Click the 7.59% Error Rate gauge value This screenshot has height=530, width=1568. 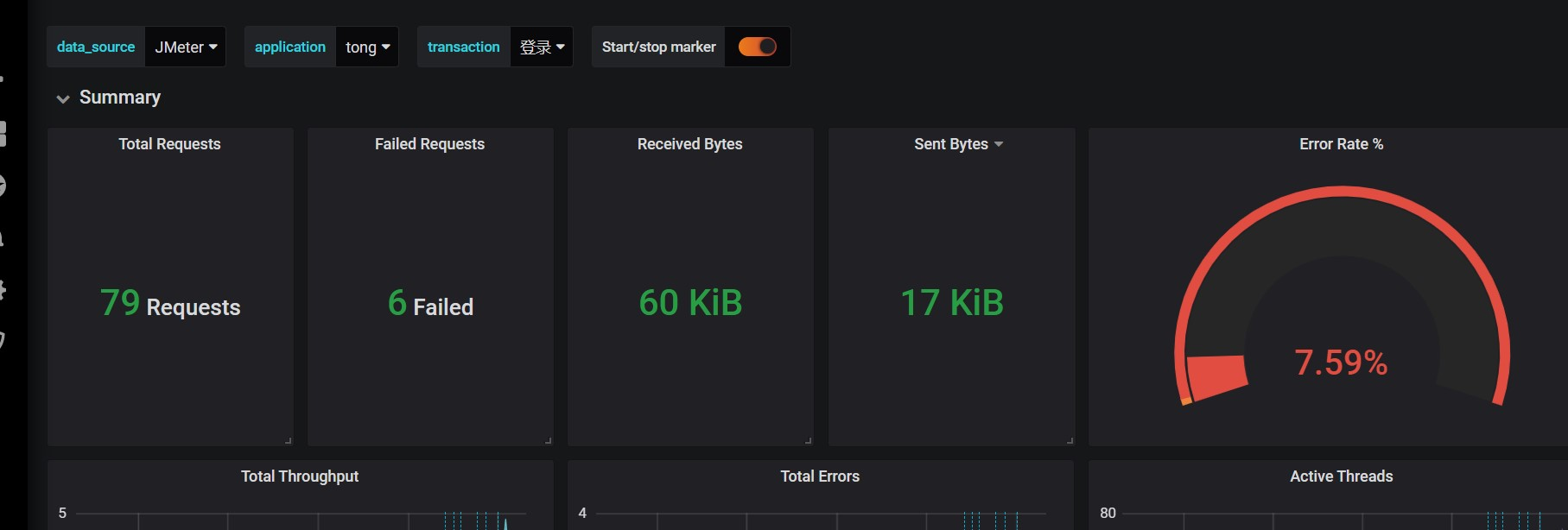click(1341, 363)
